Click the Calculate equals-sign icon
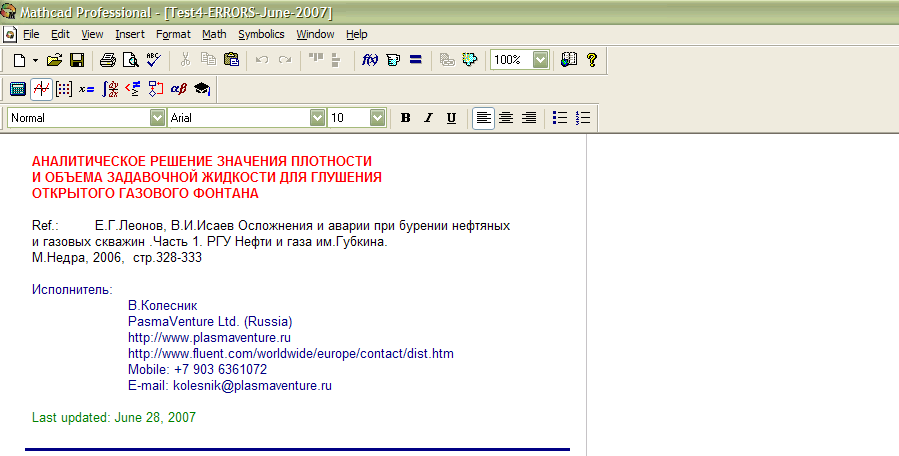The width and height of the screenshot is (899, 456). pos(416,60)
